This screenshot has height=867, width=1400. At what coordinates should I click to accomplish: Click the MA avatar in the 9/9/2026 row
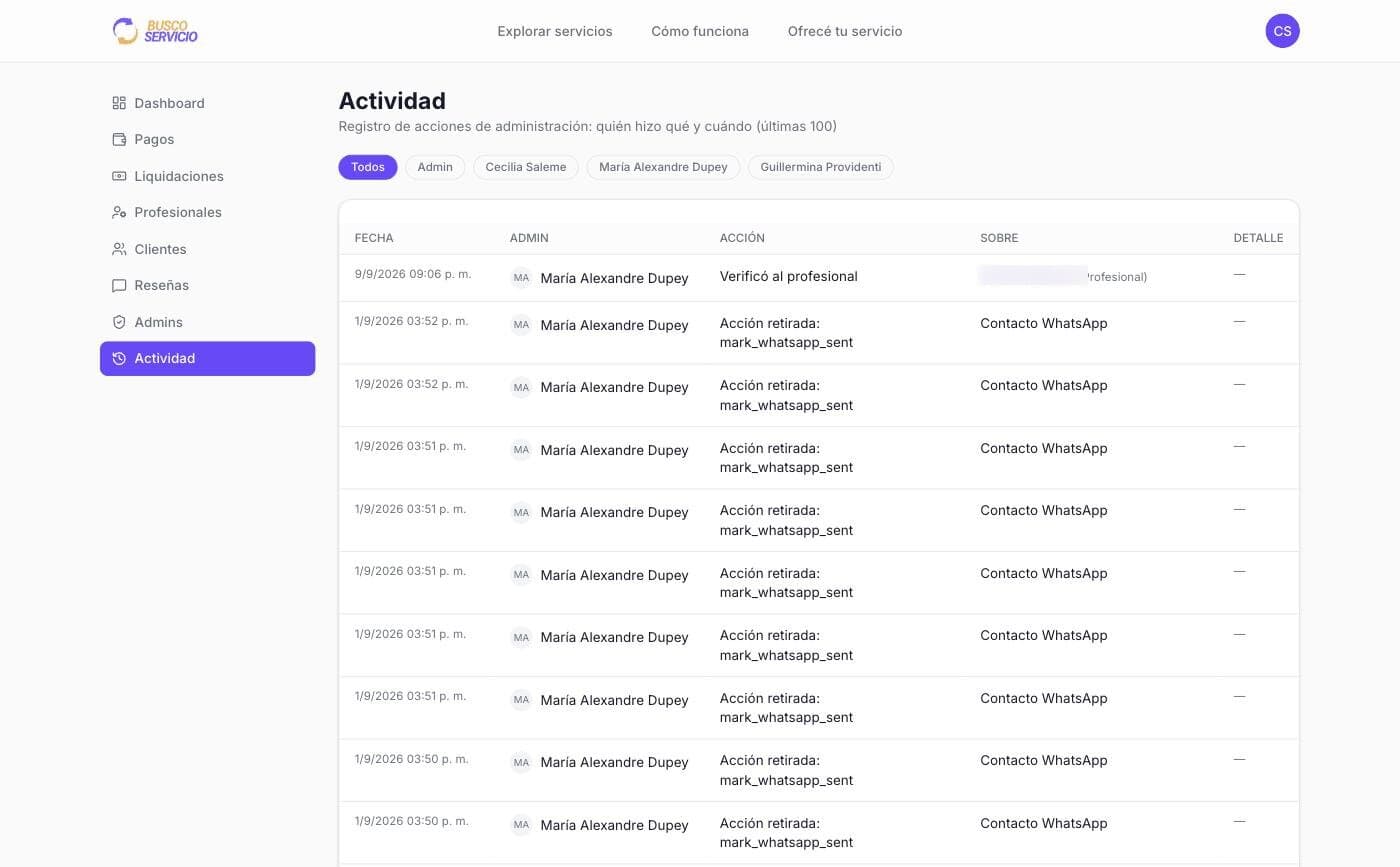pos(521,277)
